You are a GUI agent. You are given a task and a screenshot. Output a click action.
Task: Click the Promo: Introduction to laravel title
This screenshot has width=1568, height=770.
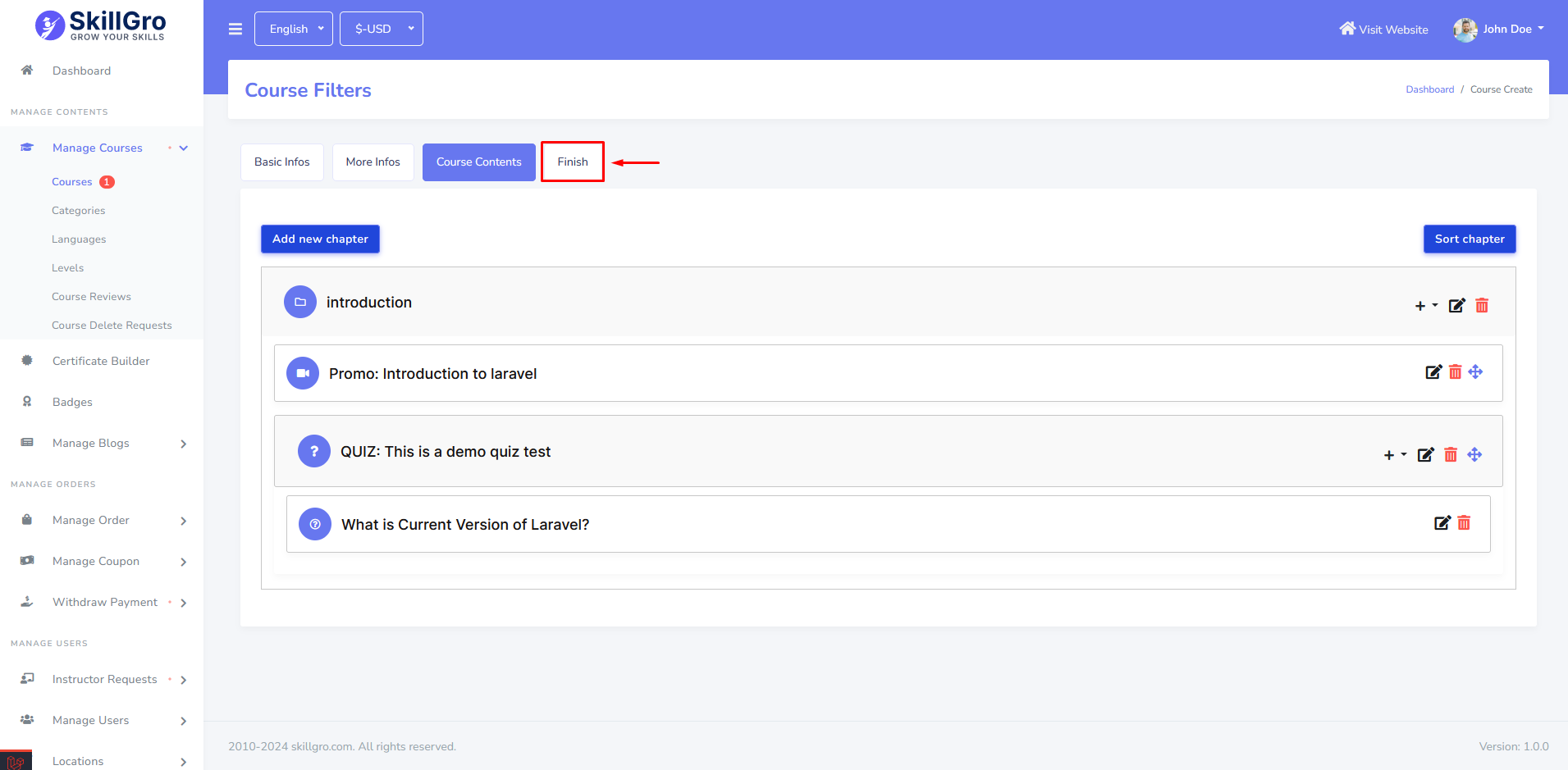tap(433, 373)
